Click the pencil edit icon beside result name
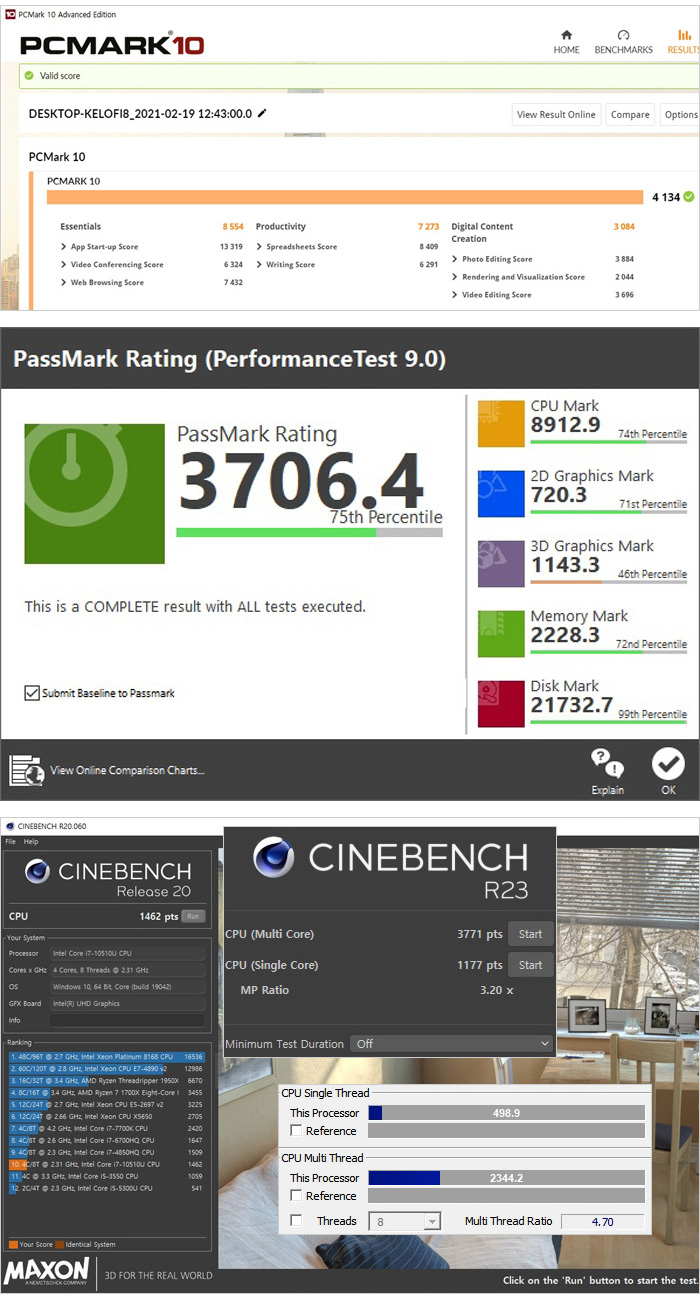 coord(262,114)
